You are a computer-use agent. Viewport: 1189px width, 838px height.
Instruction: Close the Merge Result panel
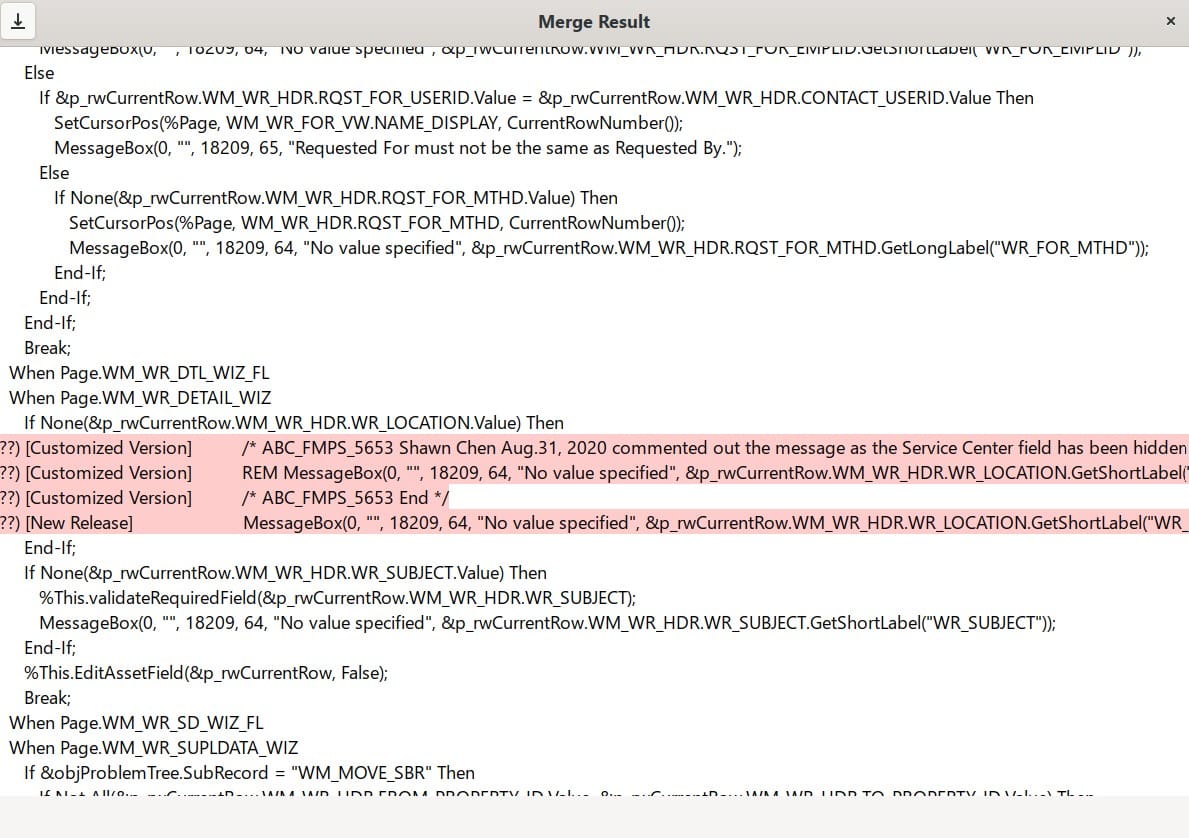tap(1170, 21)
